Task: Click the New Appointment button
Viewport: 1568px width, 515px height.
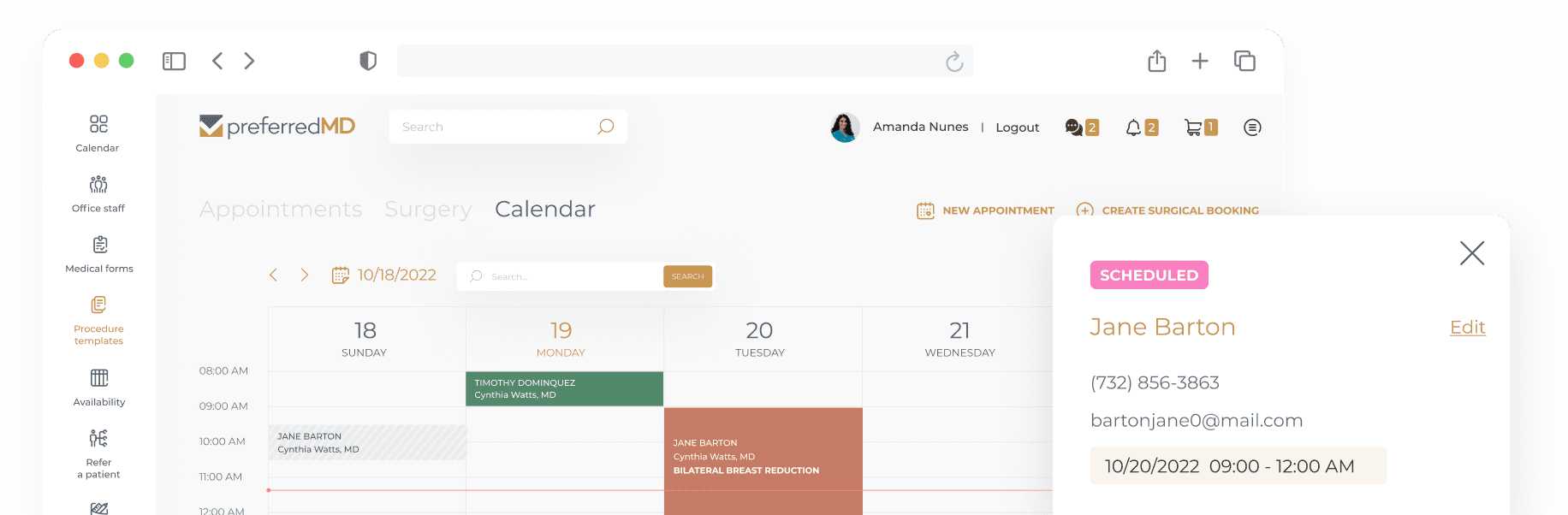Action: (985, 210)
